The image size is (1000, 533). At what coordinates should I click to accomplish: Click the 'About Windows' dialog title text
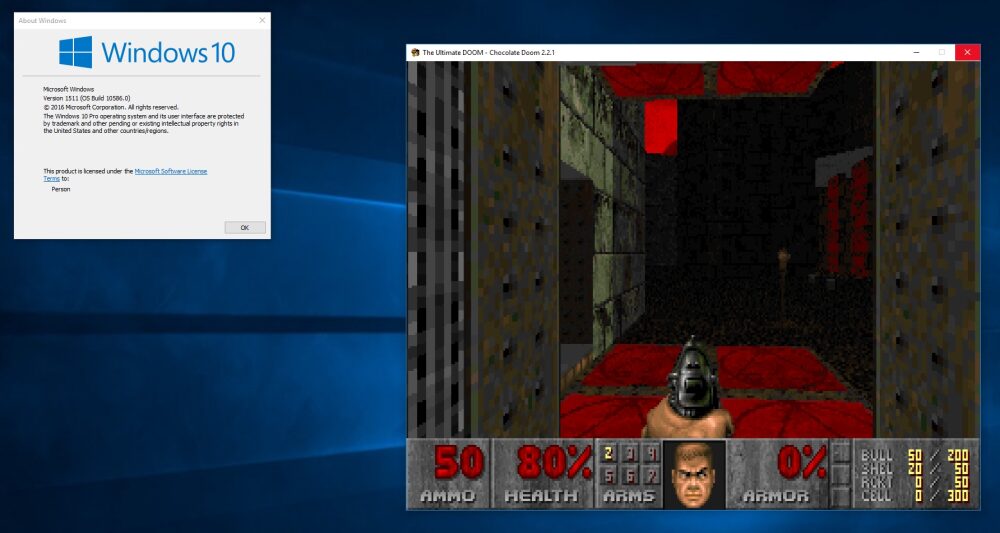[x=42, y=20]
